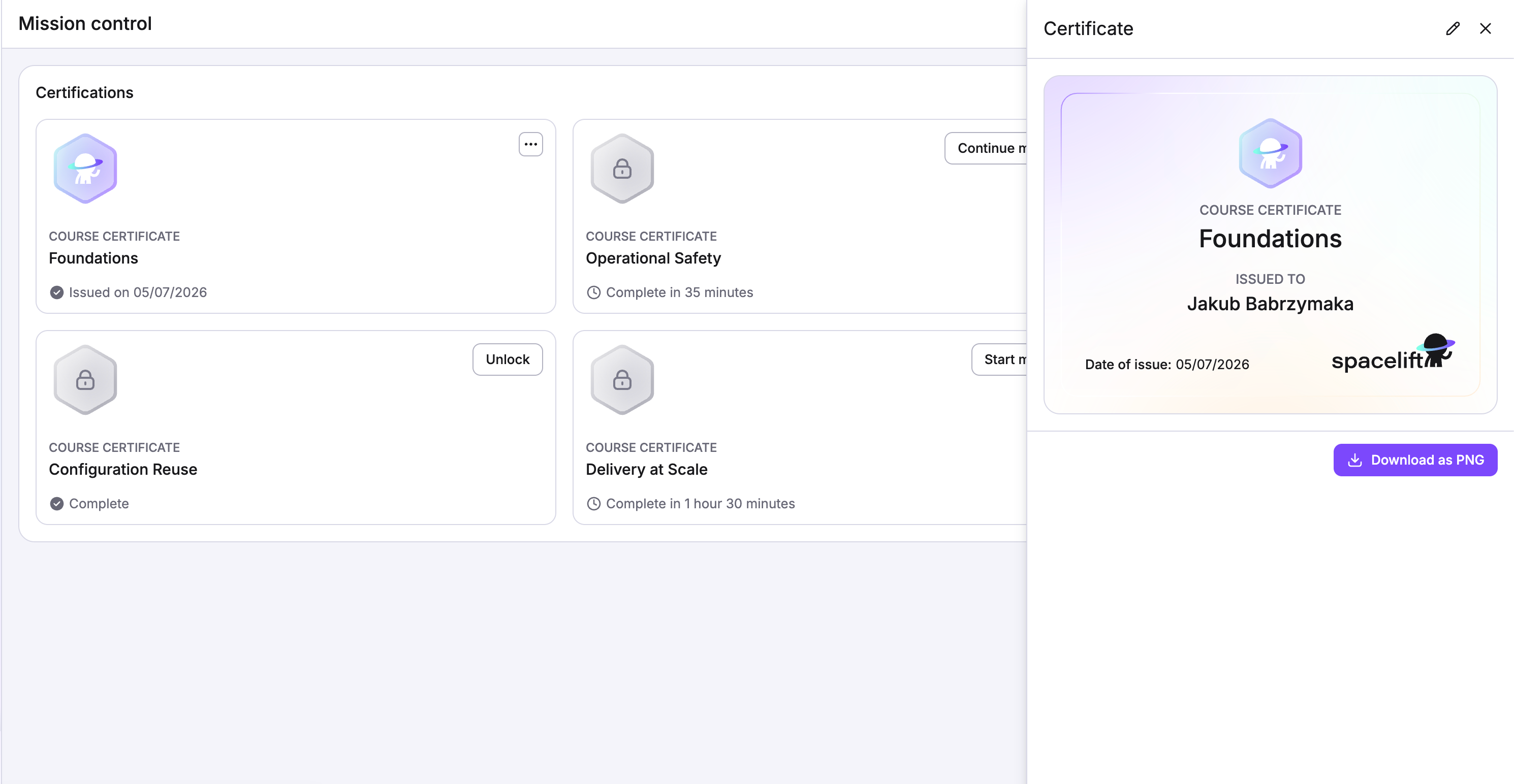
Task: Click 'Complete in 35 minutes' text
Action: click(679, 292)
